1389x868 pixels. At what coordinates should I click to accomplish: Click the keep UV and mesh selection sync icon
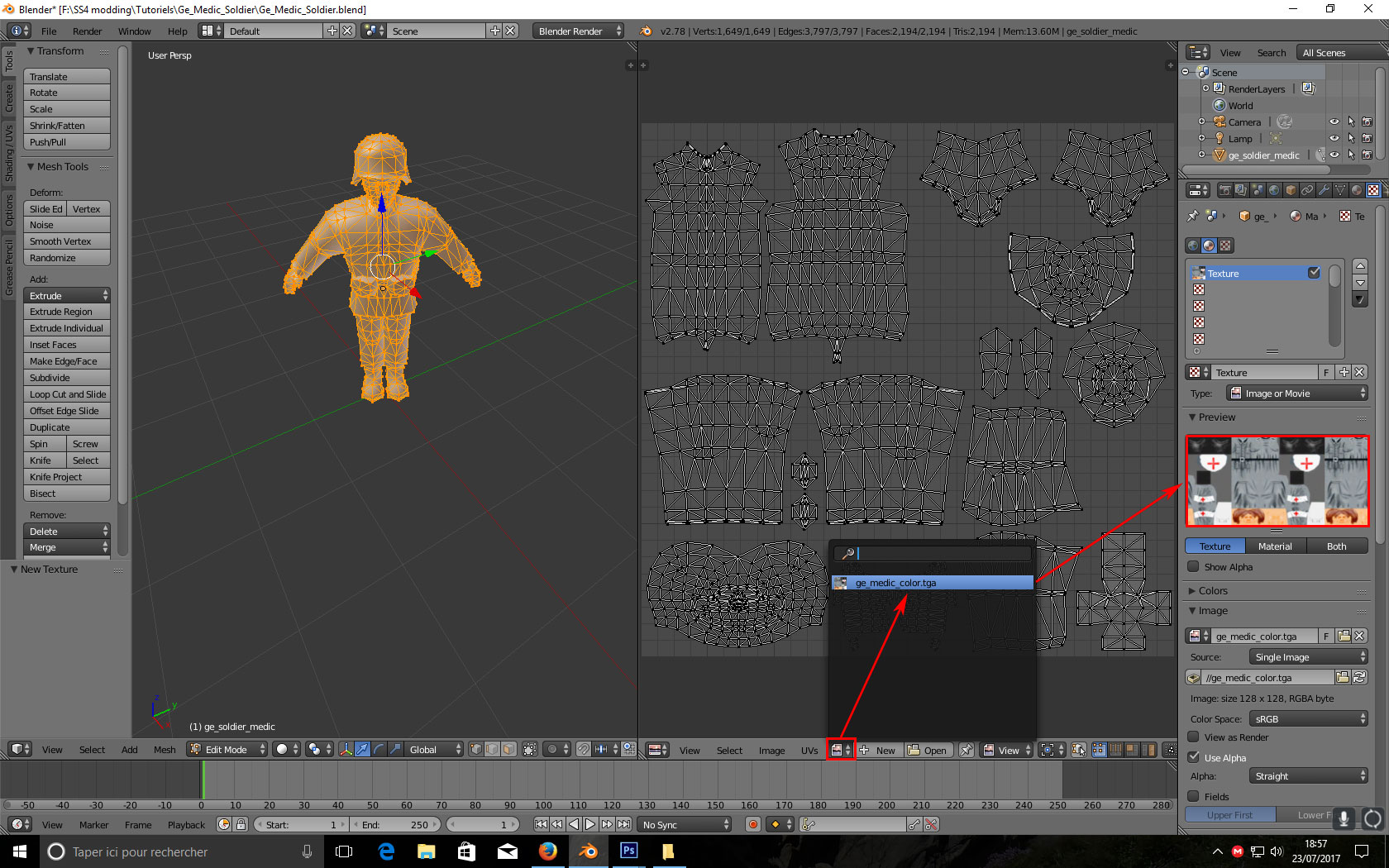(x=1079, y=750)
